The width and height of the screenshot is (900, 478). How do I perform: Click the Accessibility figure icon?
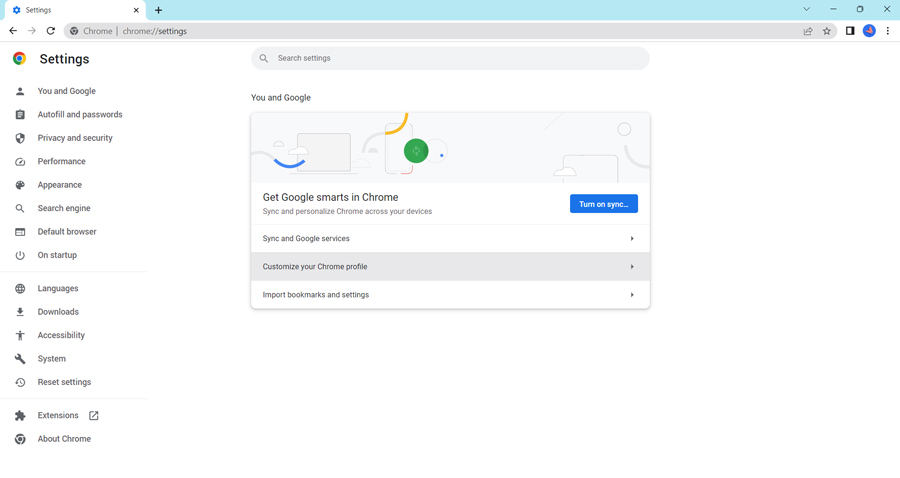tap(20, 336)
